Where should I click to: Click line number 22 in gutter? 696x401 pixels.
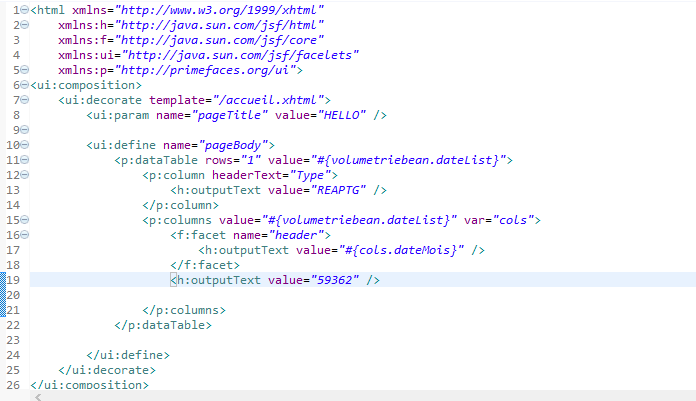pos(13,325)
